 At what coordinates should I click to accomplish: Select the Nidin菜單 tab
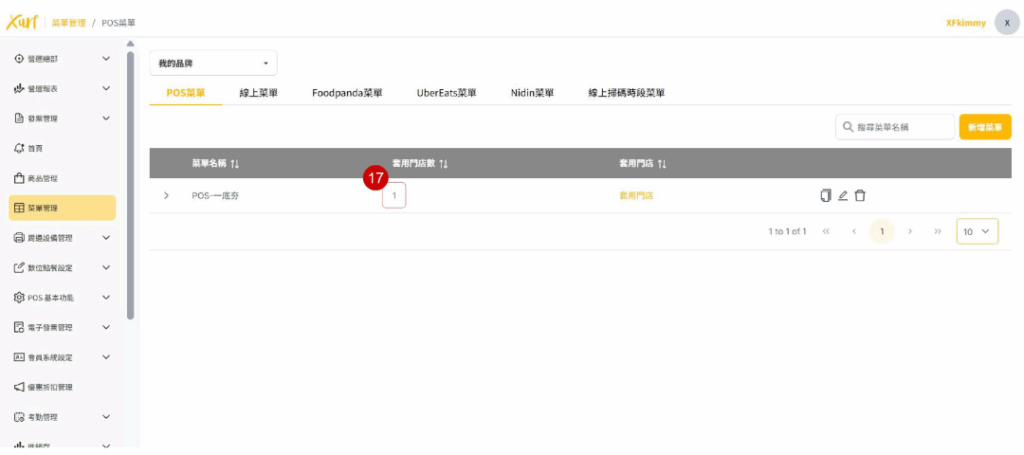(532, 93)
